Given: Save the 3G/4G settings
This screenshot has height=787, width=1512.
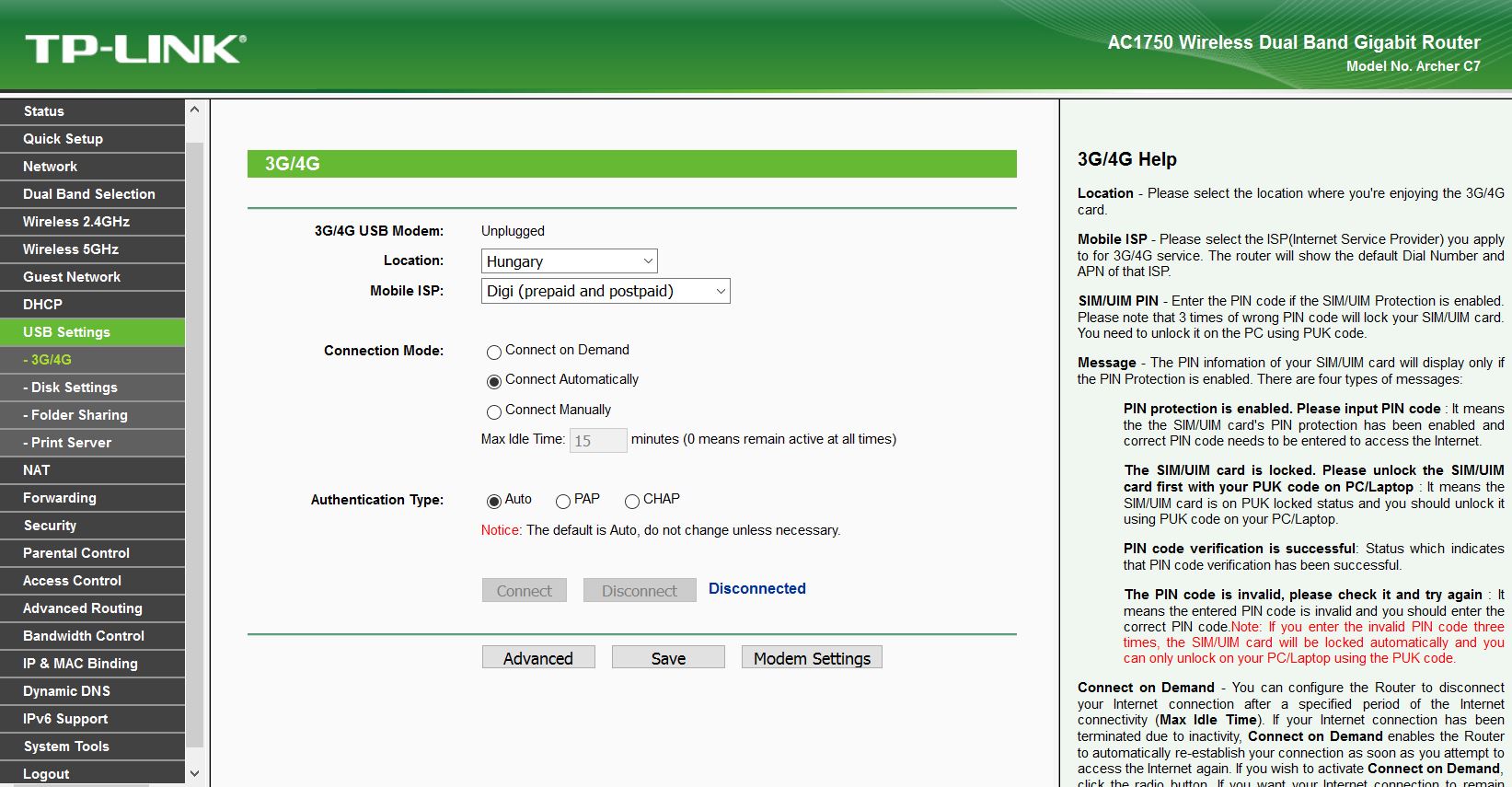Looking at the screenshot, I should coord(668,657).
